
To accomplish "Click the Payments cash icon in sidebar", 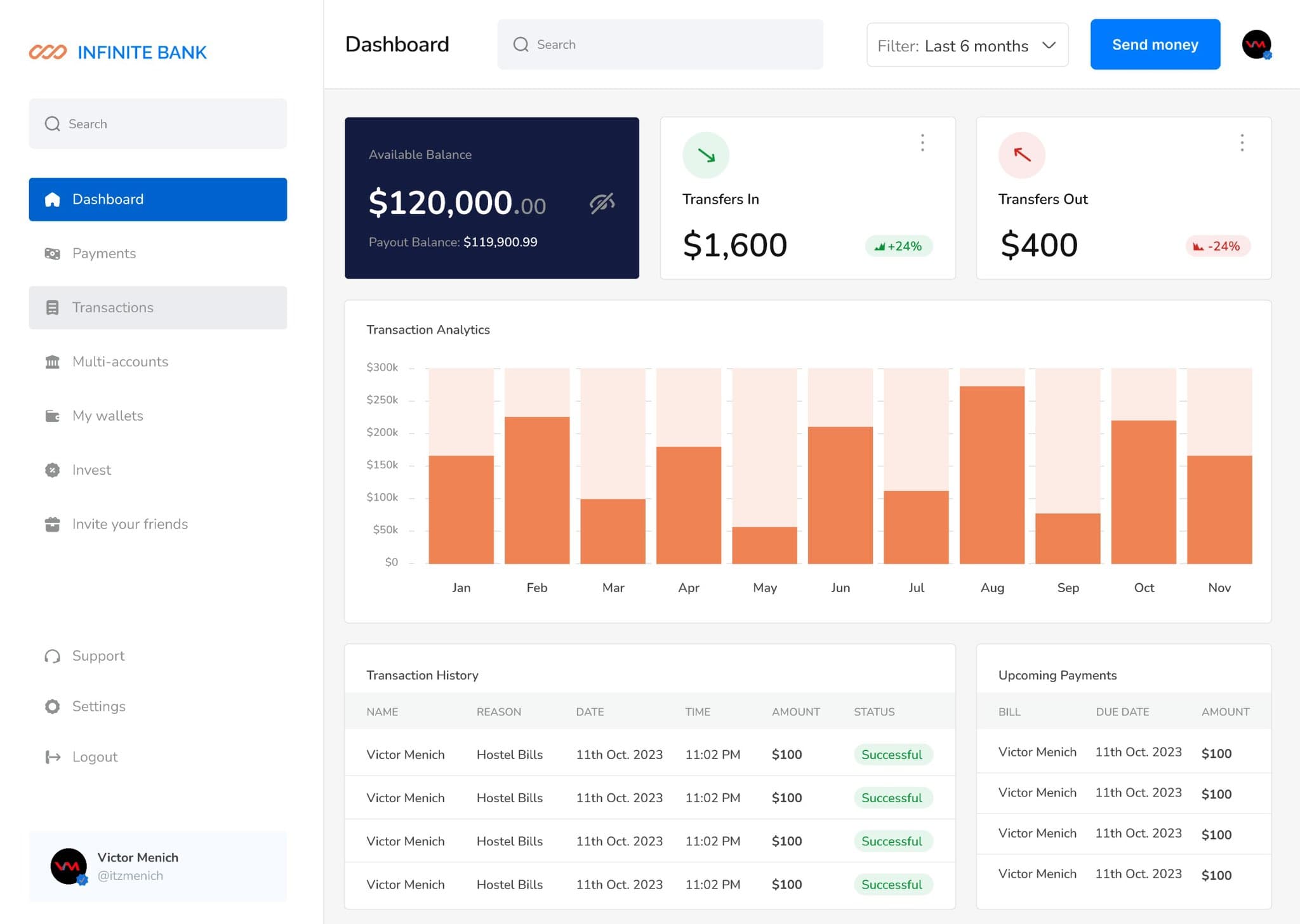I will (53, 254).
